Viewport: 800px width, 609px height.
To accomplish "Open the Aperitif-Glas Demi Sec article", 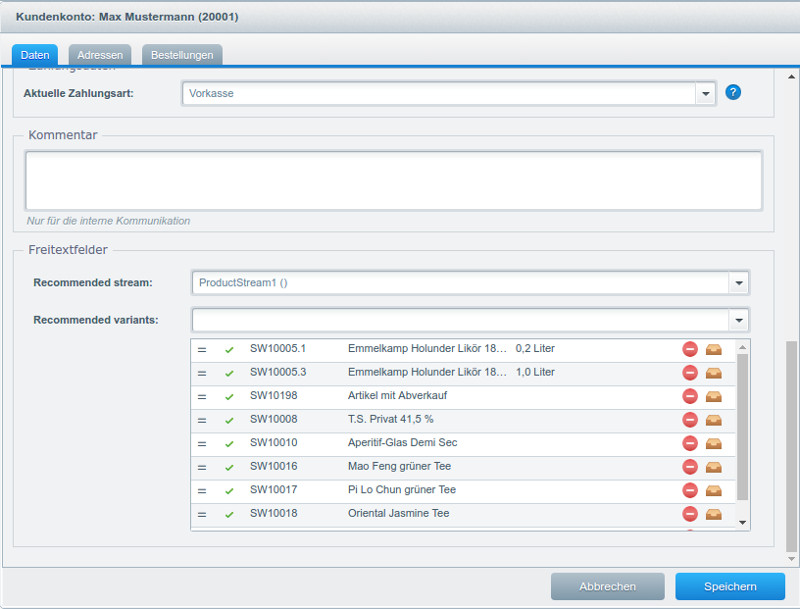I will [713, 443].
